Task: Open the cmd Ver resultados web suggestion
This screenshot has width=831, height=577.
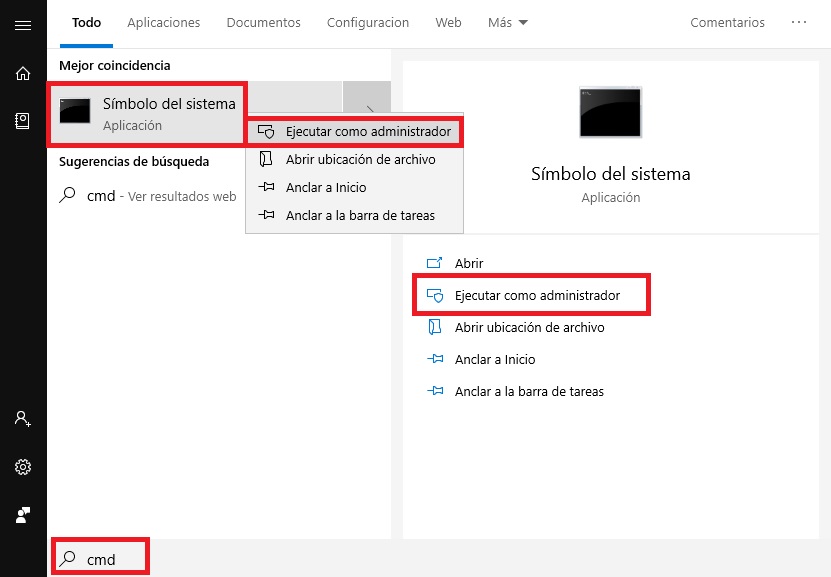Action: [x=150, y=196]
